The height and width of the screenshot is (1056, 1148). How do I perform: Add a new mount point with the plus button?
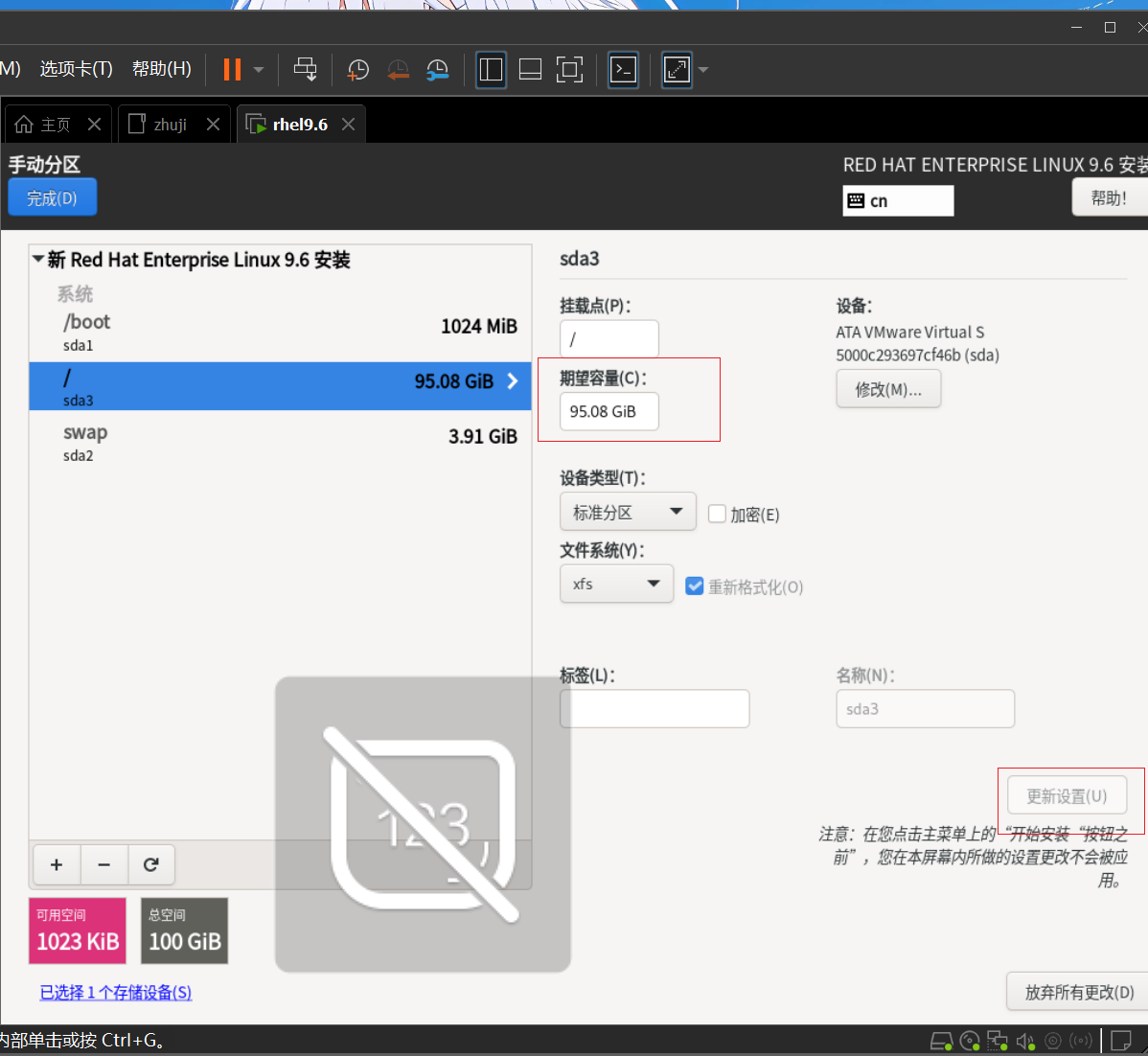[57, 865]
